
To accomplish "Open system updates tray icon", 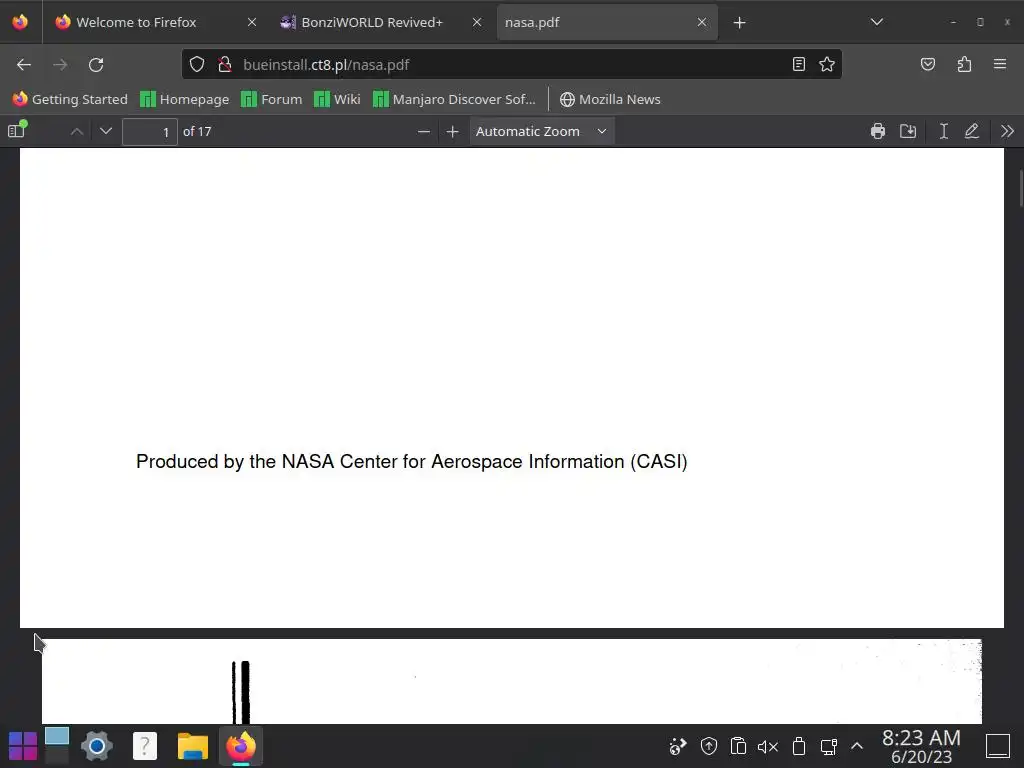I will tap(709, 746).
